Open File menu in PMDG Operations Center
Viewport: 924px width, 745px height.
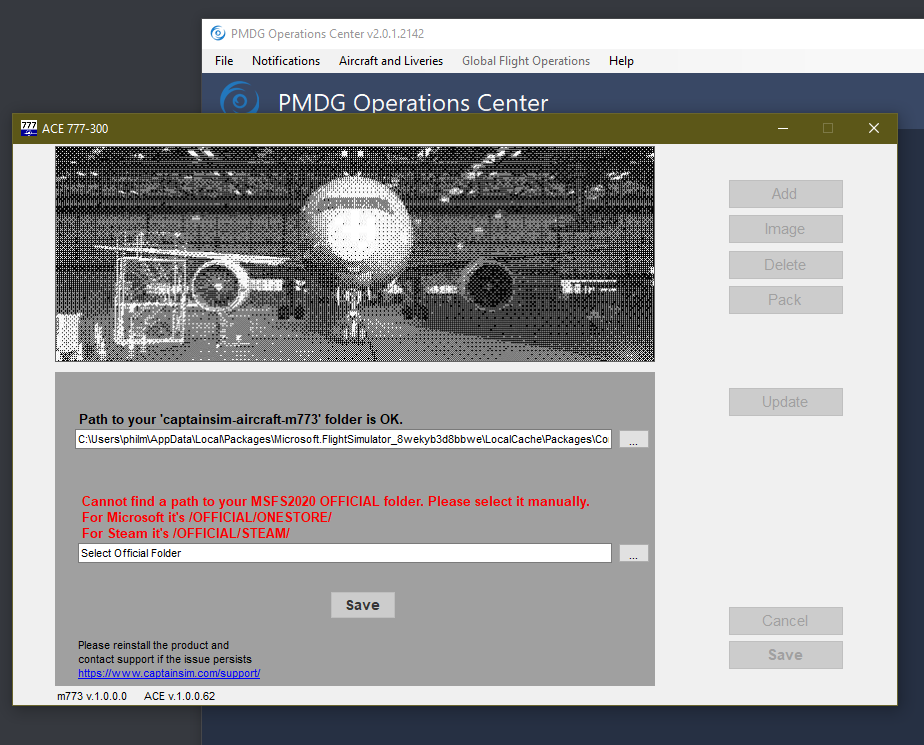pyautogui.click(x=224, y=61)
